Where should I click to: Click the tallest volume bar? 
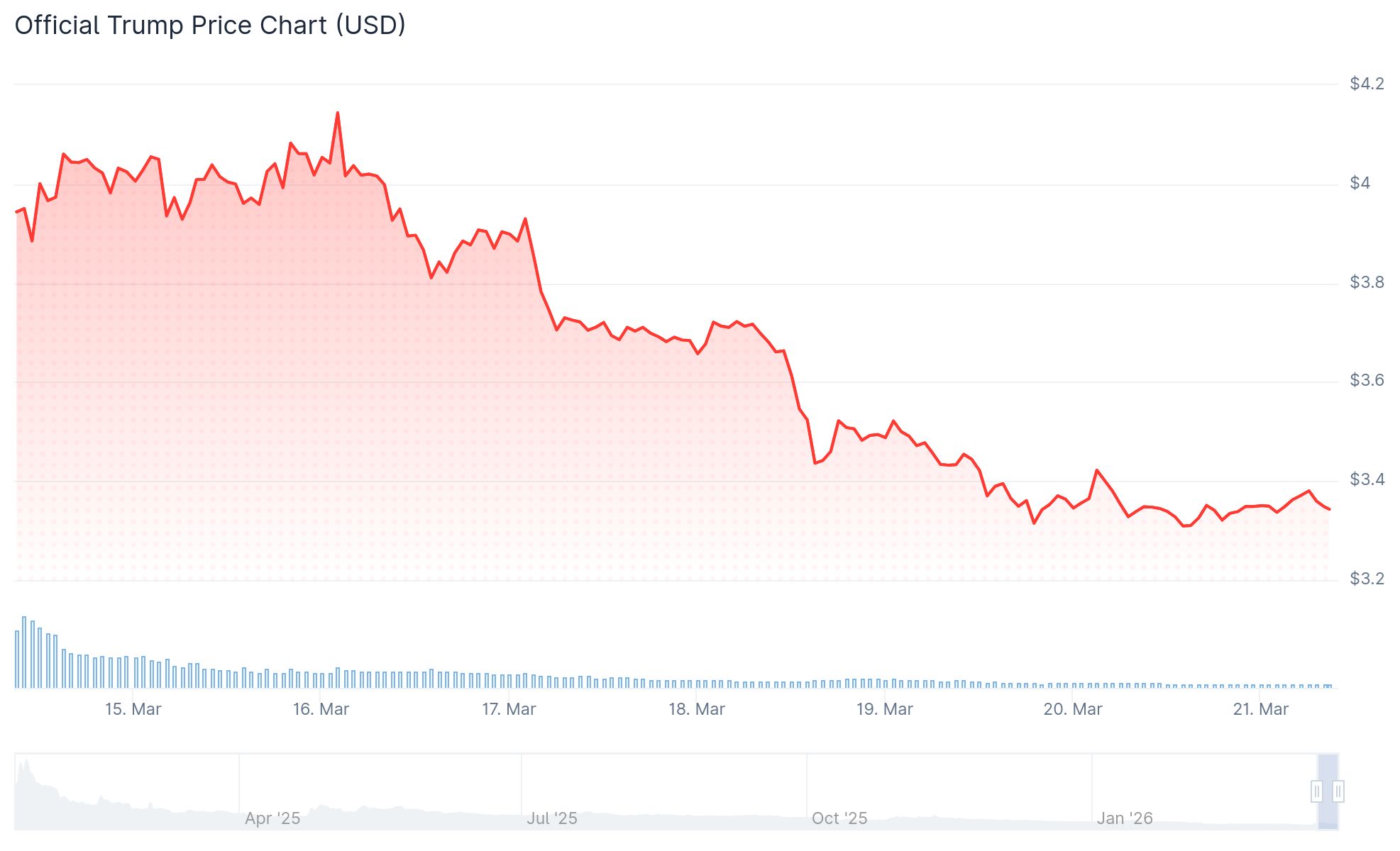[24, 652]
